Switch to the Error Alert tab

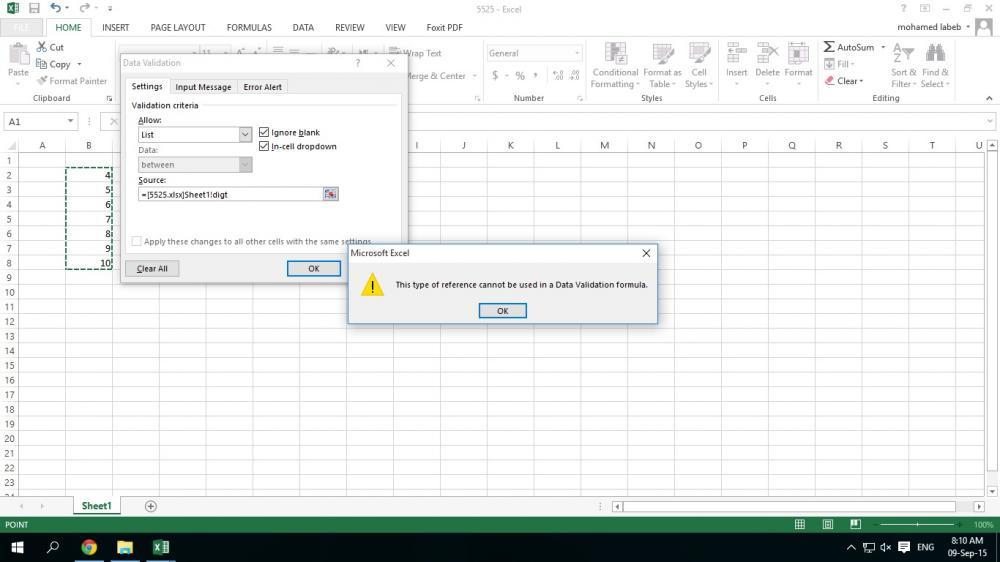(262, 87)
